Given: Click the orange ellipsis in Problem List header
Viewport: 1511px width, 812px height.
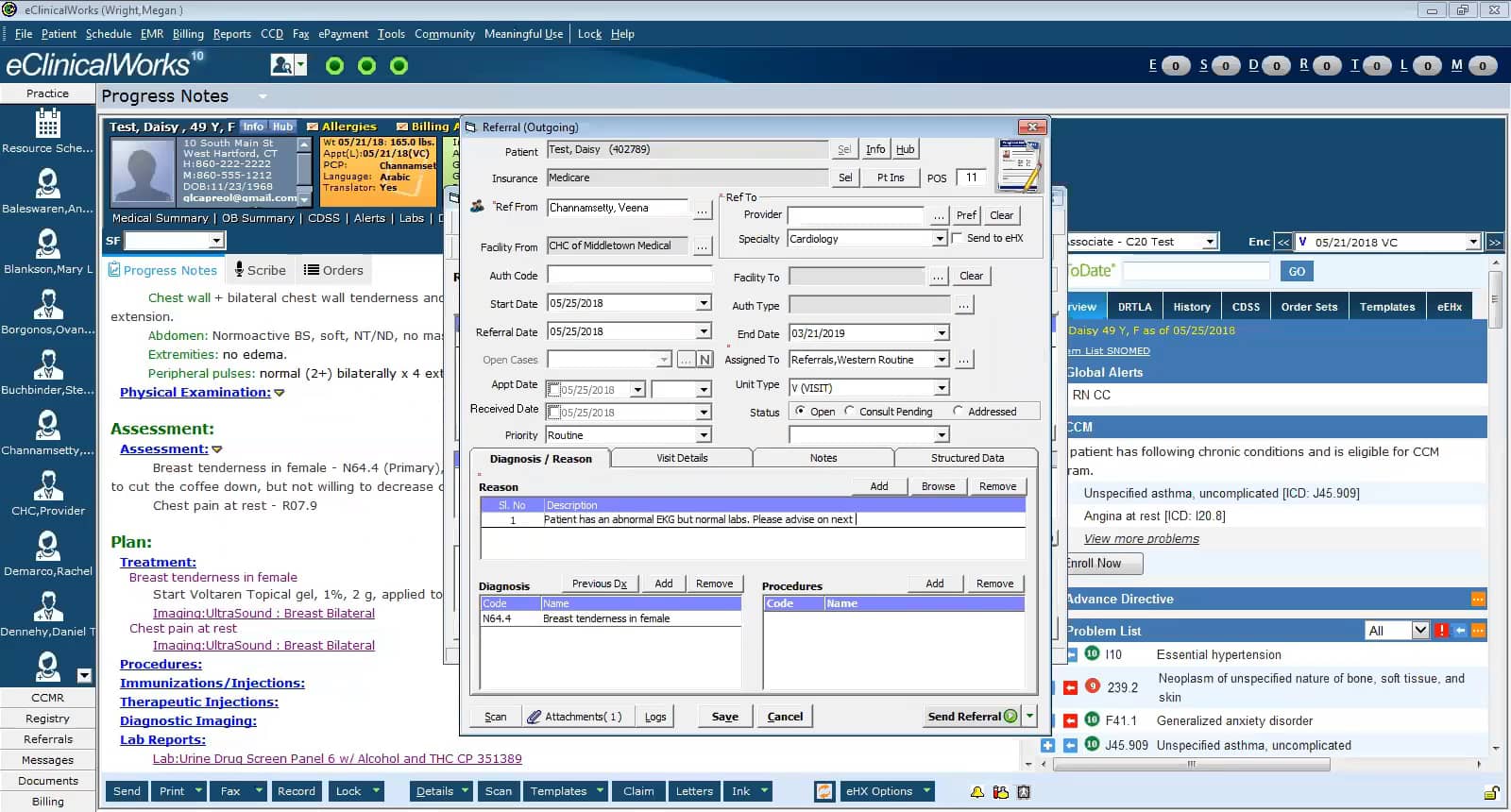Looking at the screenshot, I should click(x=1479, y=631).
